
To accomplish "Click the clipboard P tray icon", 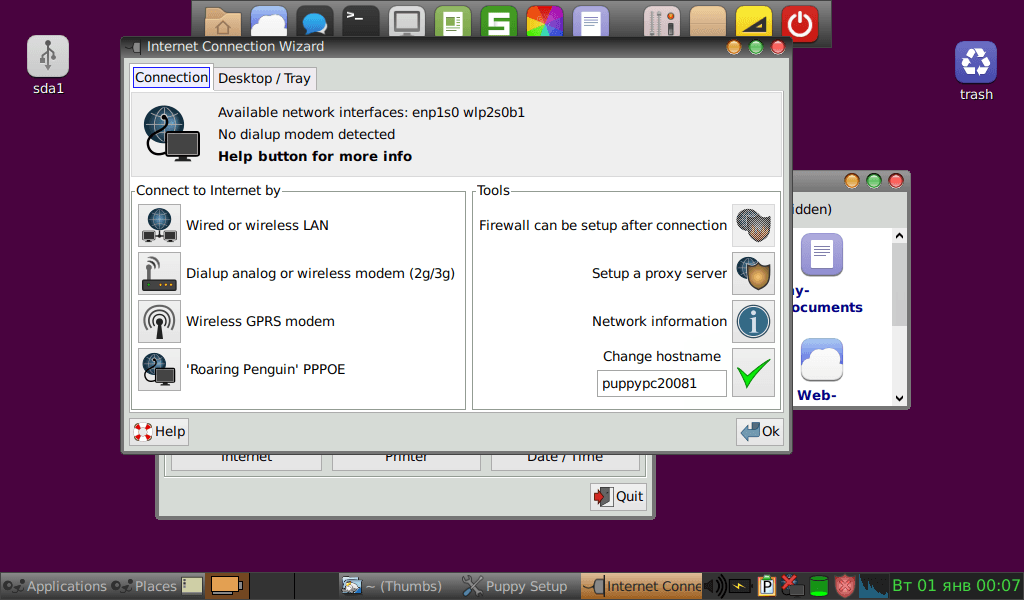I will tap(767, 586).
